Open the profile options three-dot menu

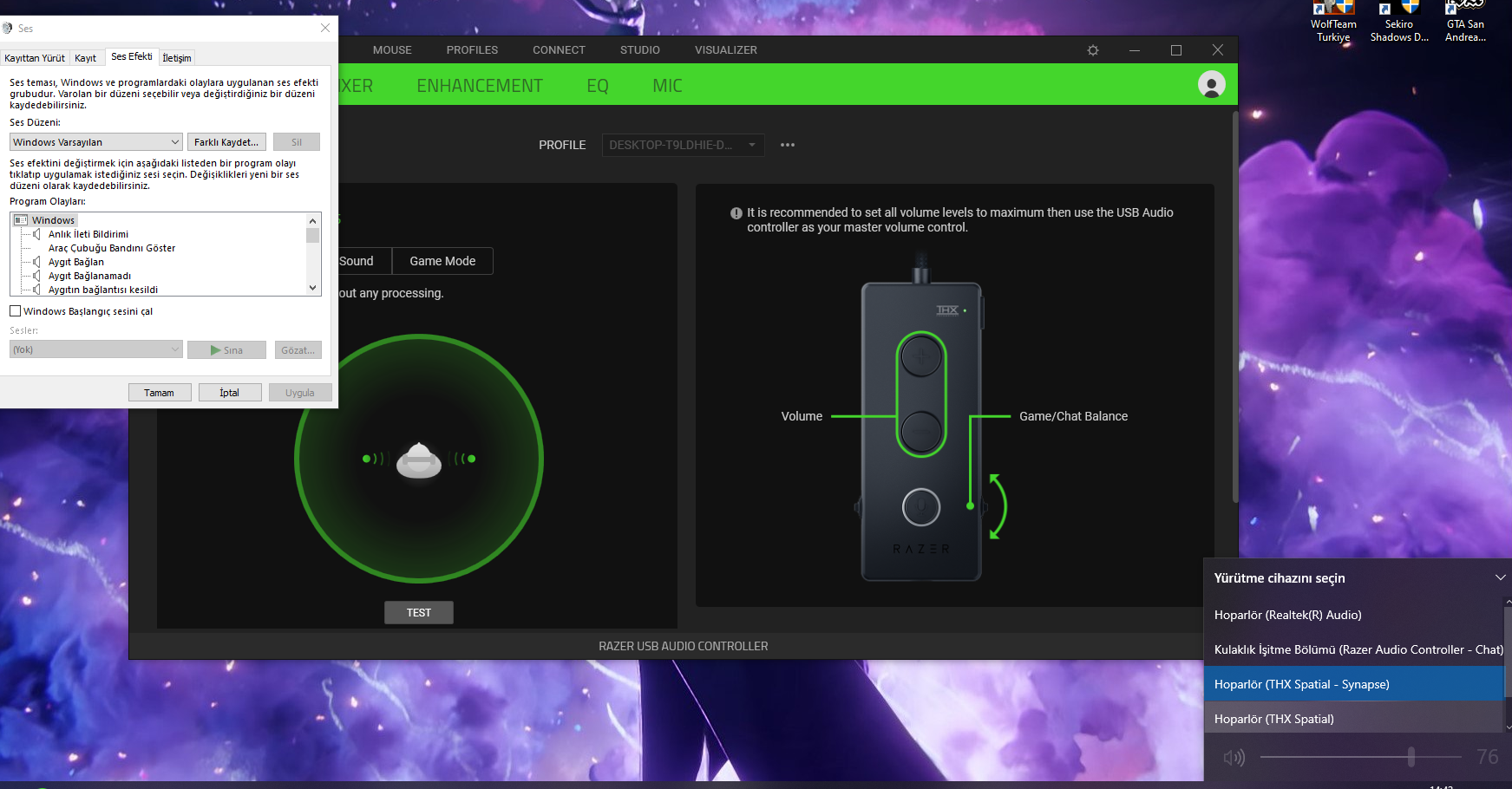(x=788, y=145)
